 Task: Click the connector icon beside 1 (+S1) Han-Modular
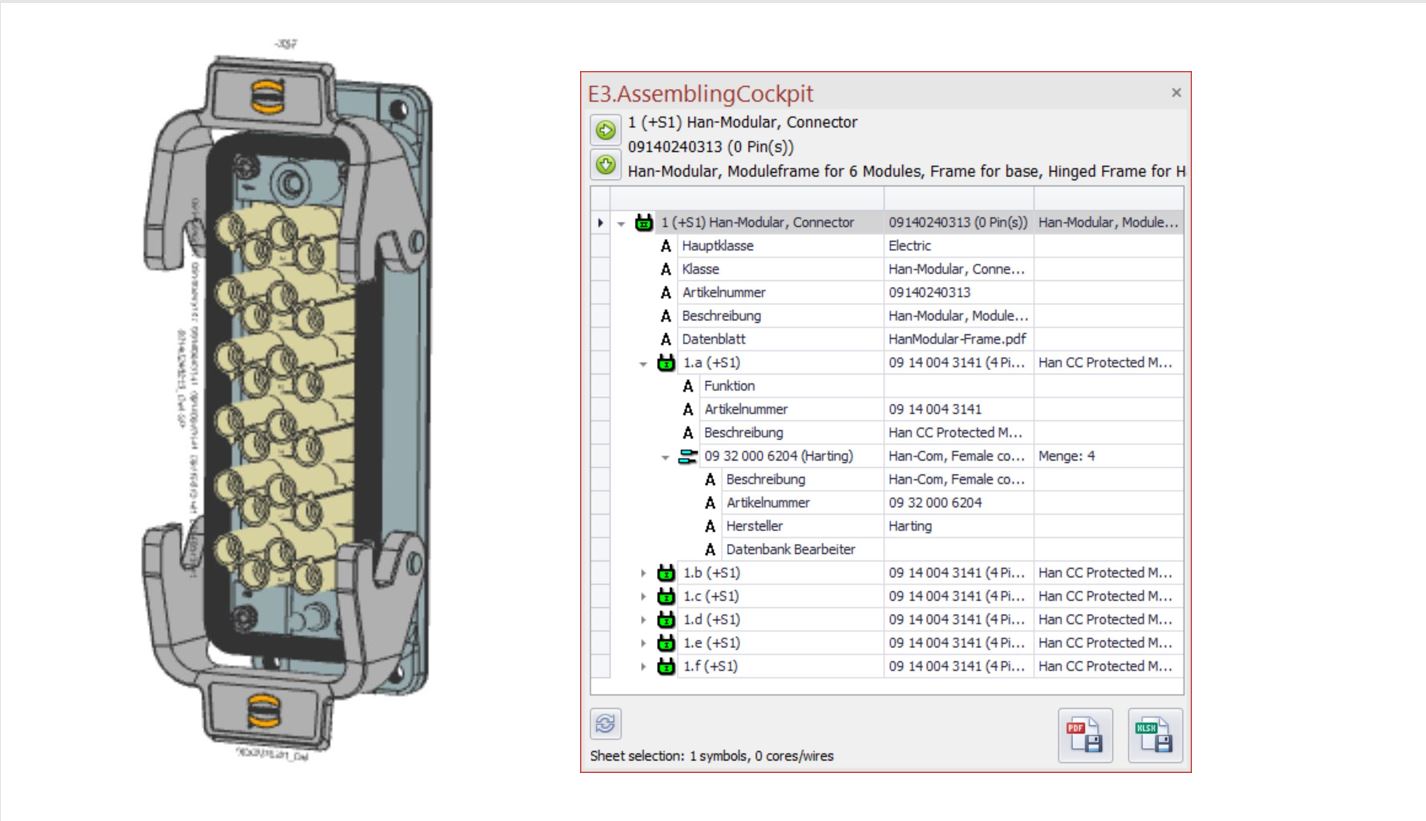[644, 222]
